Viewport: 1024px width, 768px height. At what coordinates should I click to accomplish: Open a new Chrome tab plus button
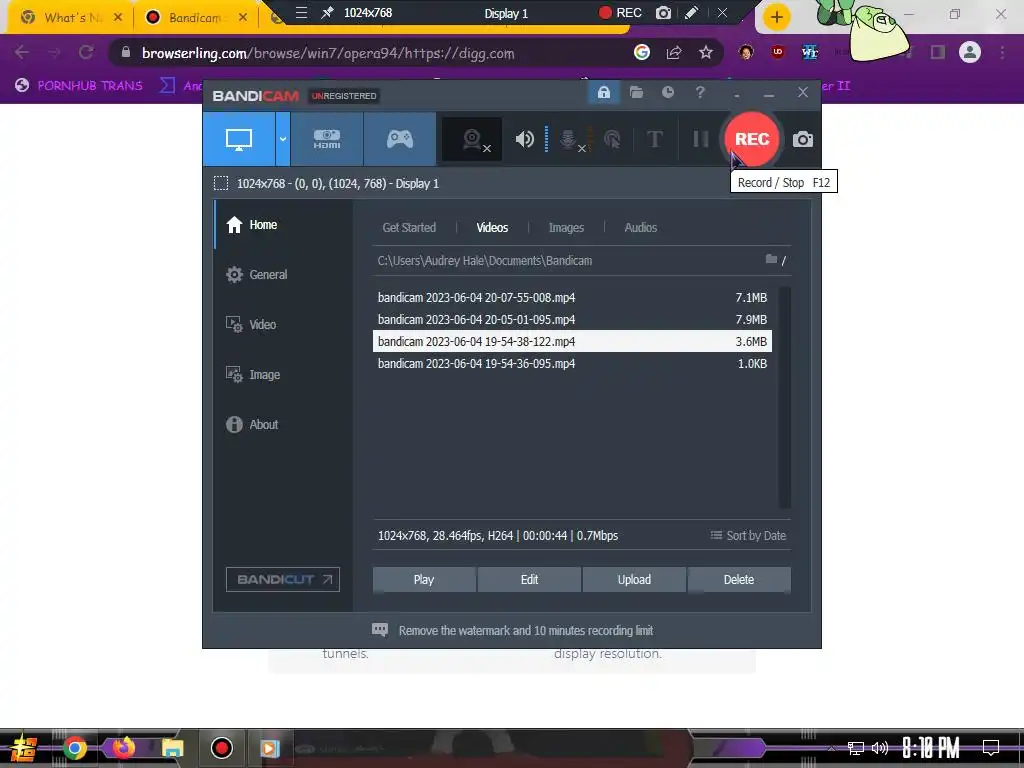pos(776,17)
